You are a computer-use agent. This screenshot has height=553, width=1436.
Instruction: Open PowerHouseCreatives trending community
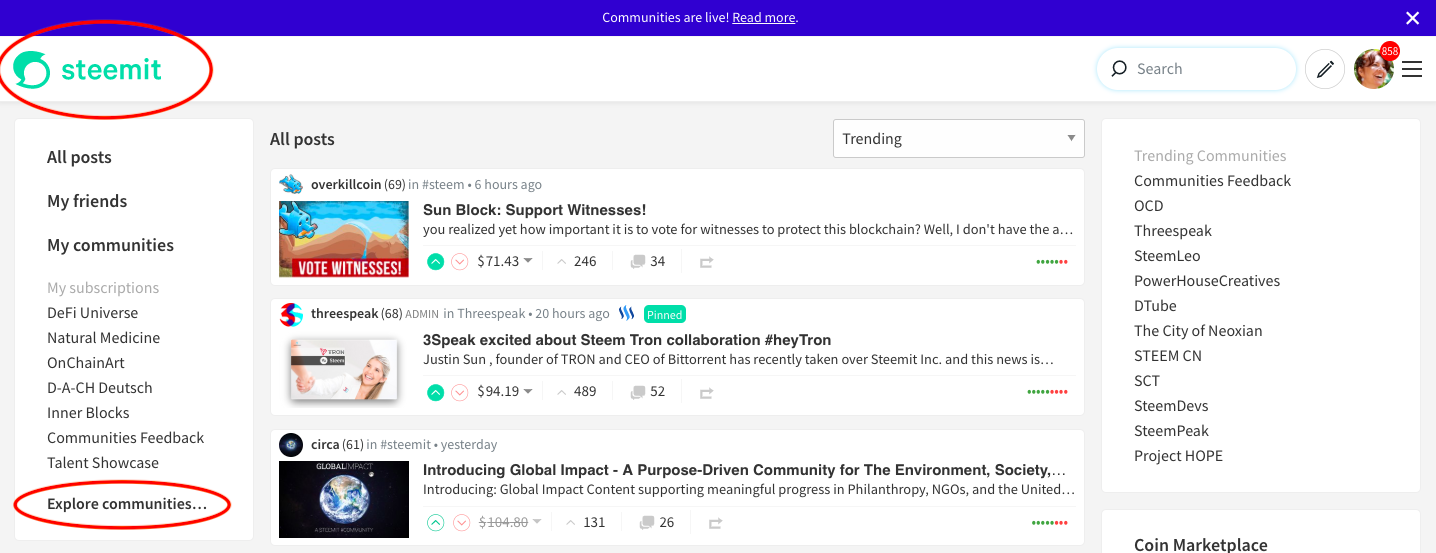click(x=1207, y=281)
